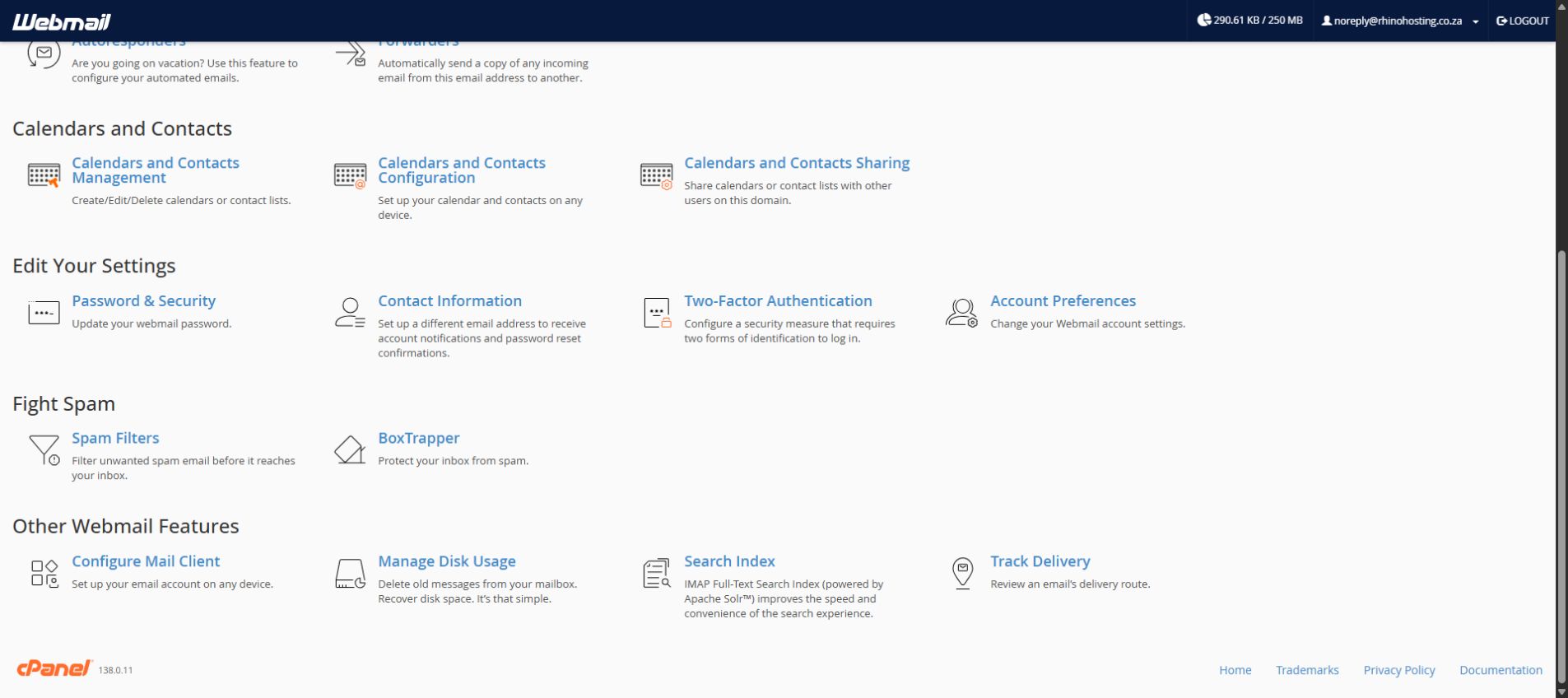Open the Contact Information link
This screenshot has height=698, width=1568.
tap(449, 301)
